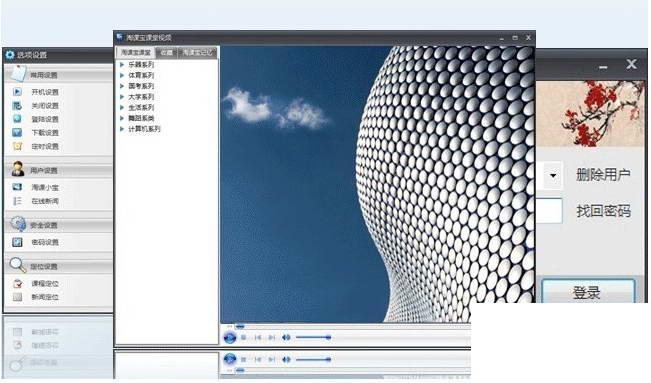The width and height of the screenshot is (651, 383).
Task: Select the 淘课宝课堂 tab
Action: coord(136,52)
